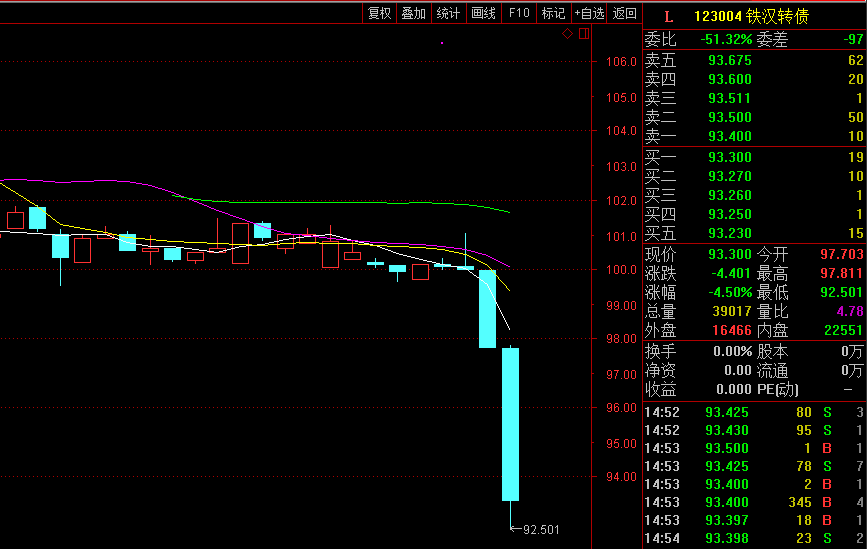Open the 叠加 overlay tool
The height and width of the screenshot is (549, 867).
coord(413,13)
